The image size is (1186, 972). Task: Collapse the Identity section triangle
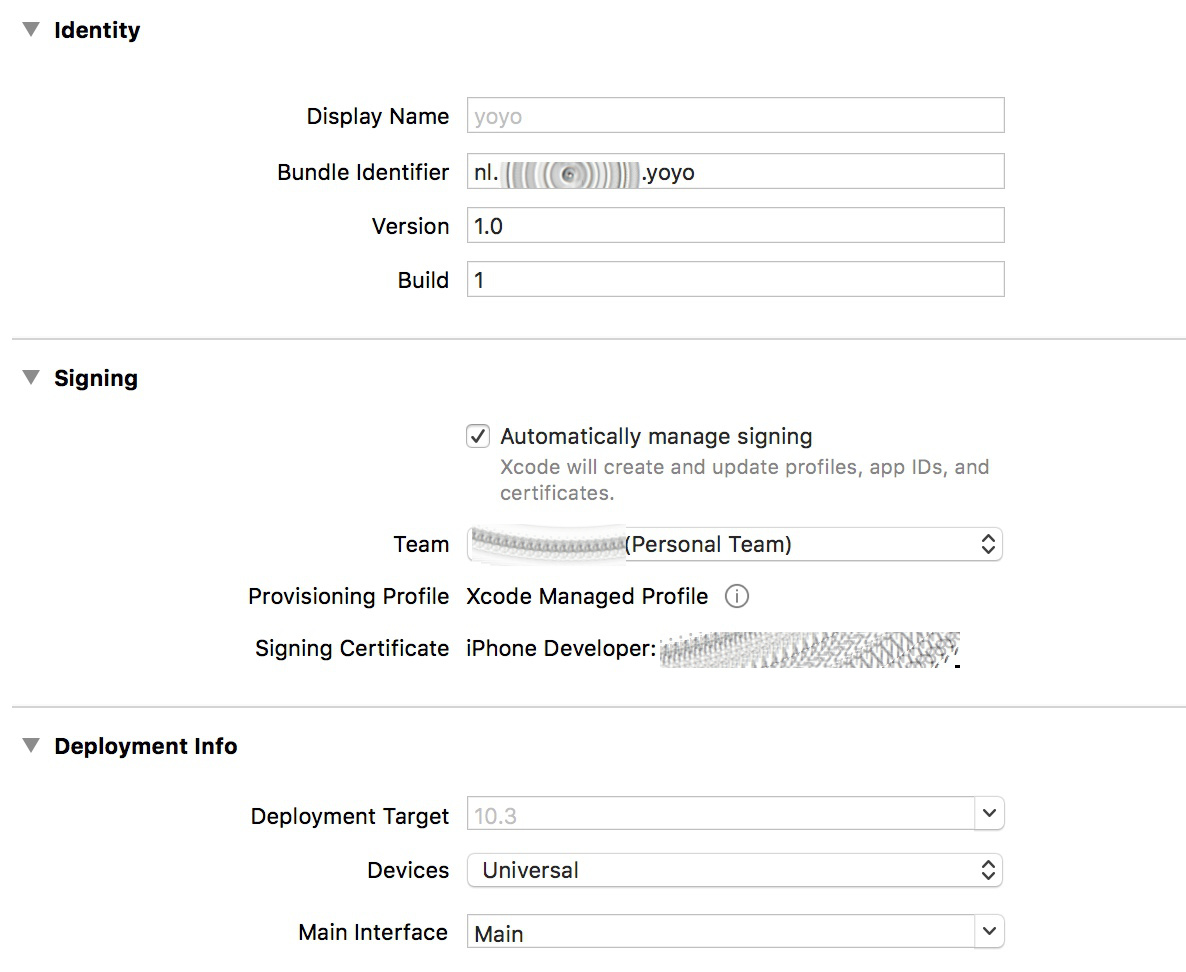[x=32, y=30]
